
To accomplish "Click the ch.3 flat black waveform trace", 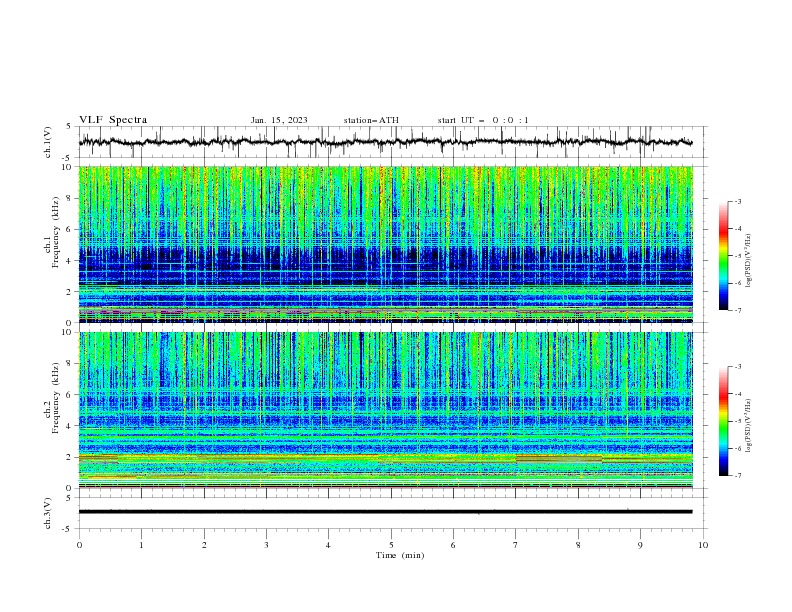I will pos(385,512).
